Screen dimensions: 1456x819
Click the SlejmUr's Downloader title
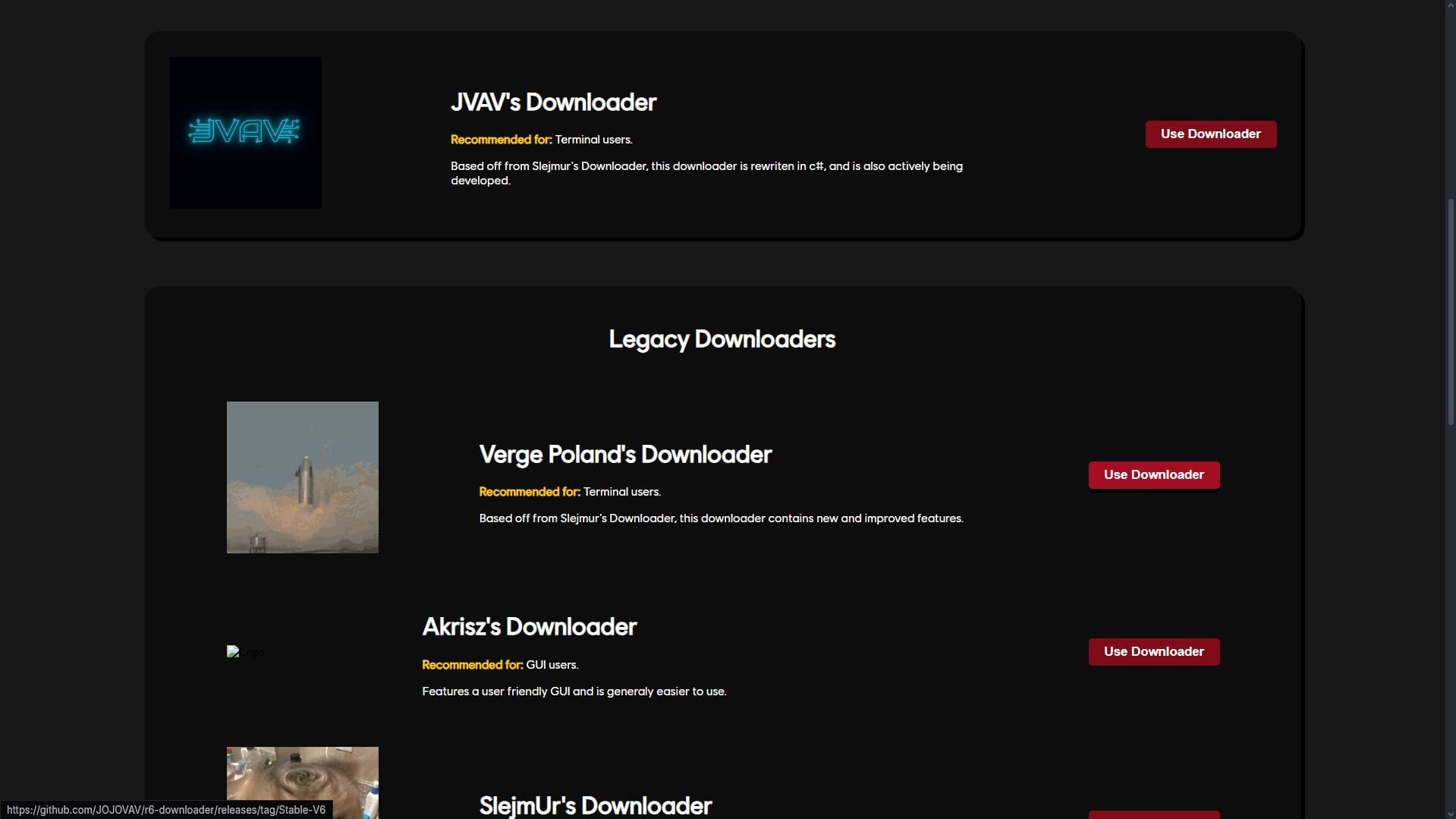595,805
